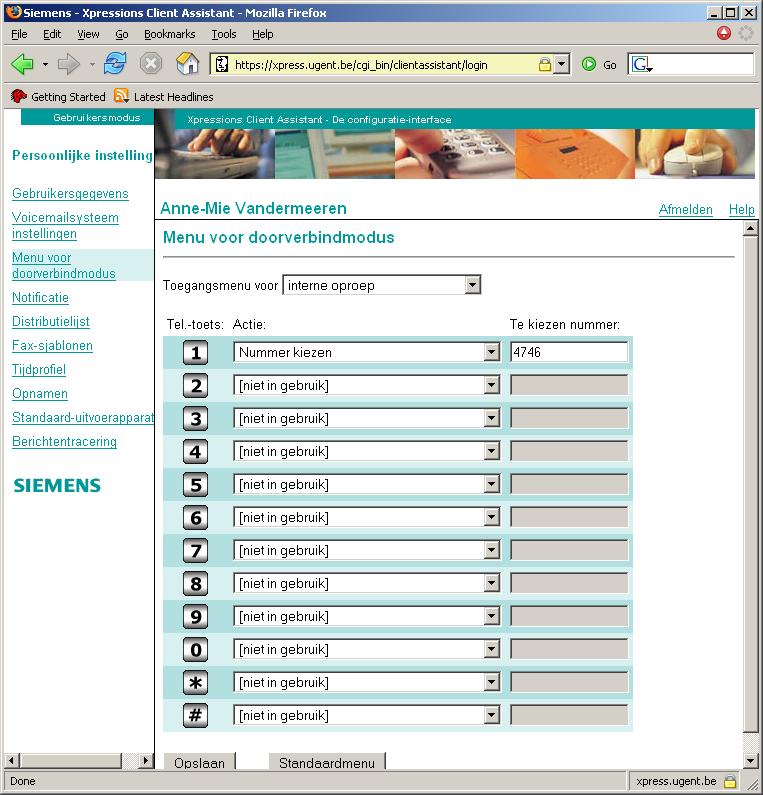The image size is (763, 795).
Task: Expand the Actie dropdown for key 1
Action: (491, 352)
